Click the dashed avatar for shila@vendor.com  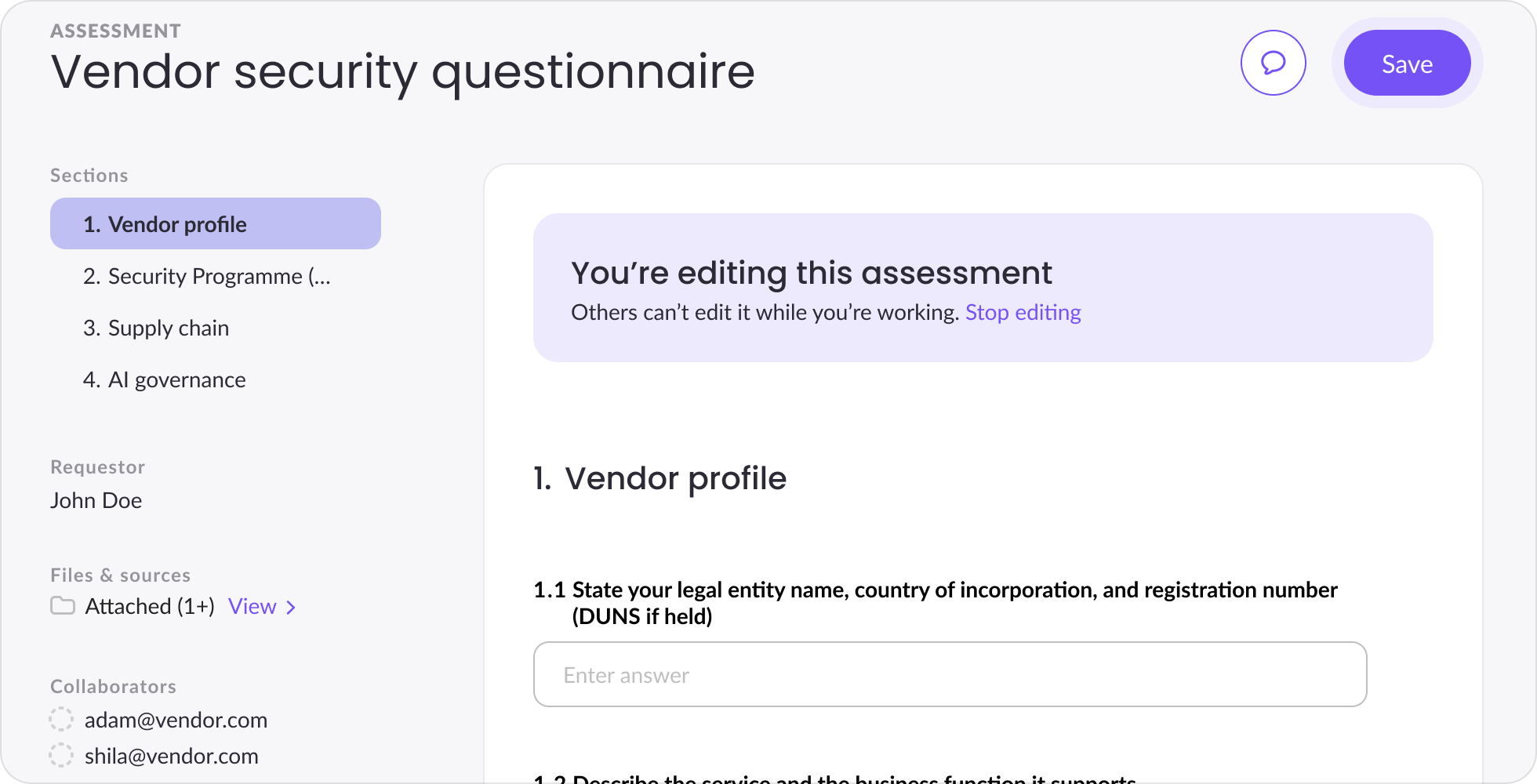pos(61,755)
